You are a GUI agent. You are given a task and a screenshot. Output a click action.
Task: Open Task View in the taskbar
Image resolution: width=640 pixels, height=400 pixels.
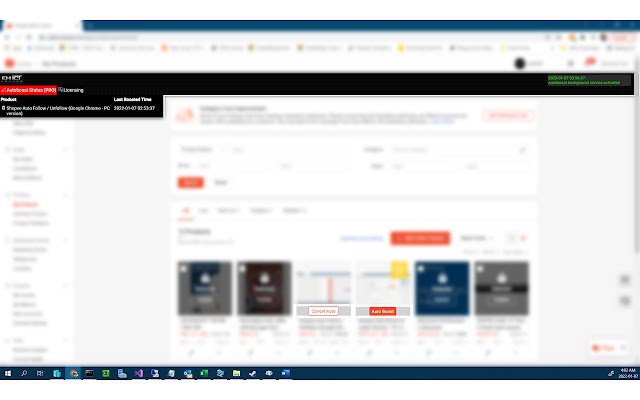[40, 373]
